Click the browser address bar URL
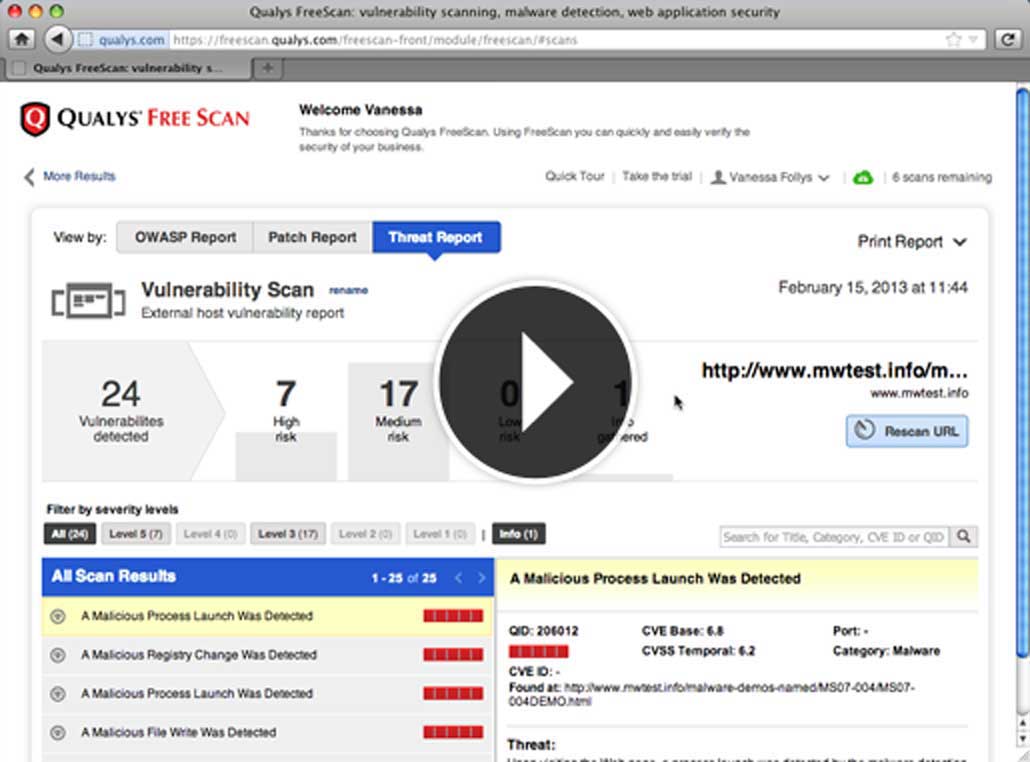 pyautogui.click(x=374, y=39)
